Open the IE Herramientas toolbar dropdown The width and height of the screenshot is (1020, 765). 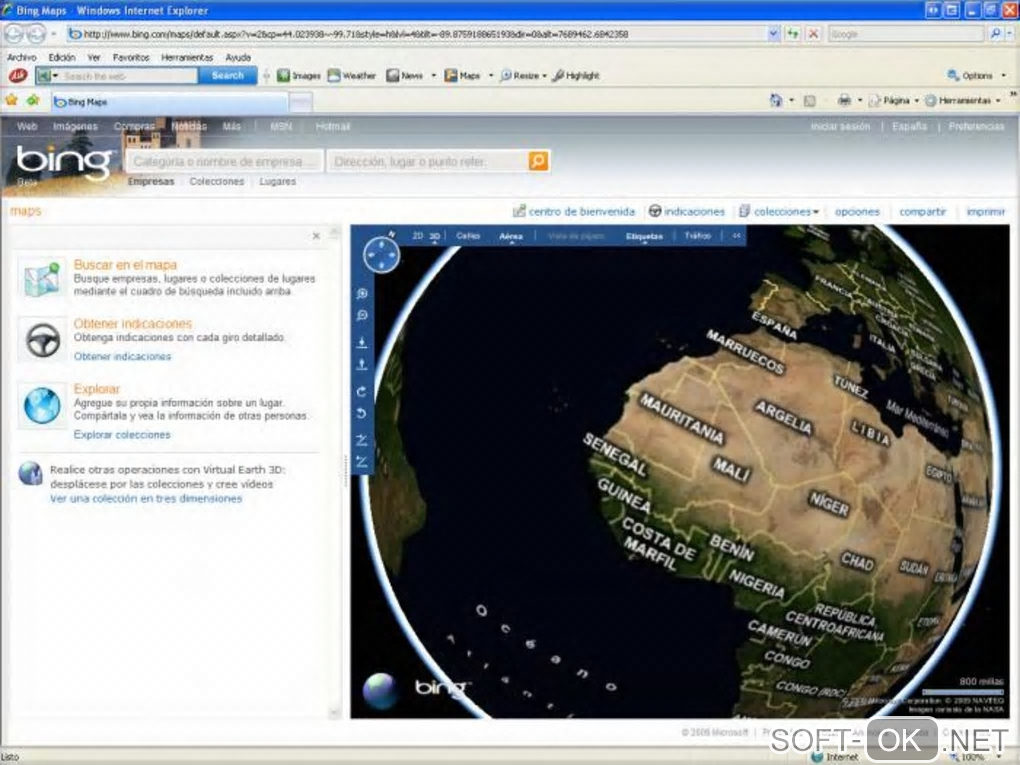pyautogui.click(x=963, y=100)
